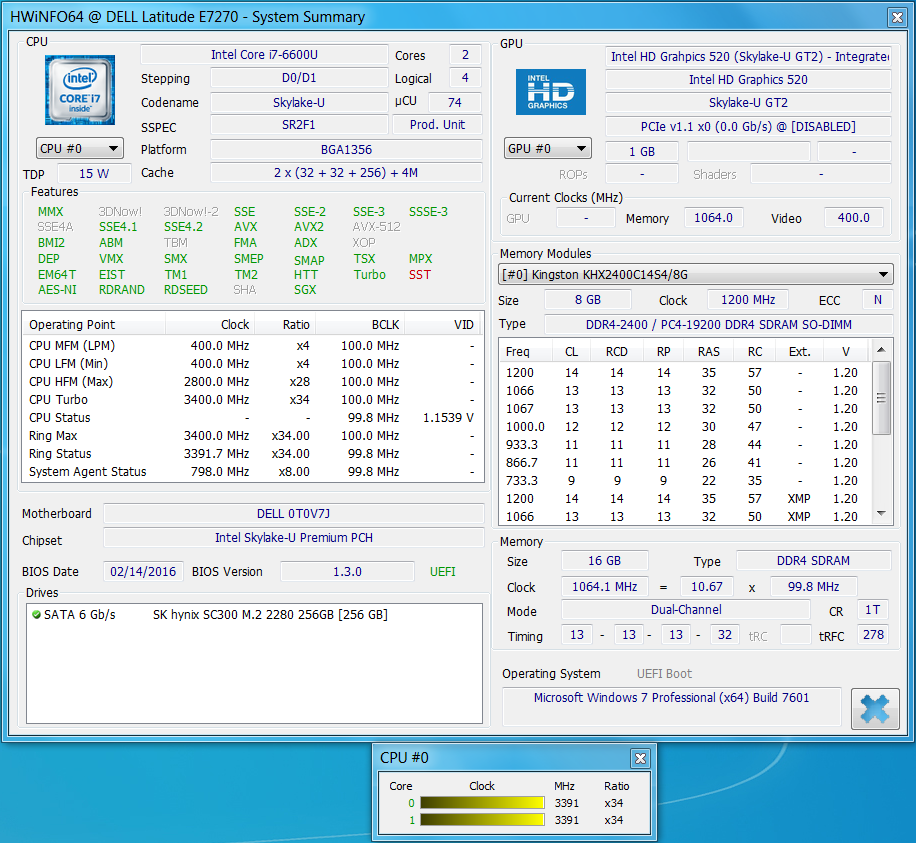Click the 733.3 frequency timing row

click(686, 481)
